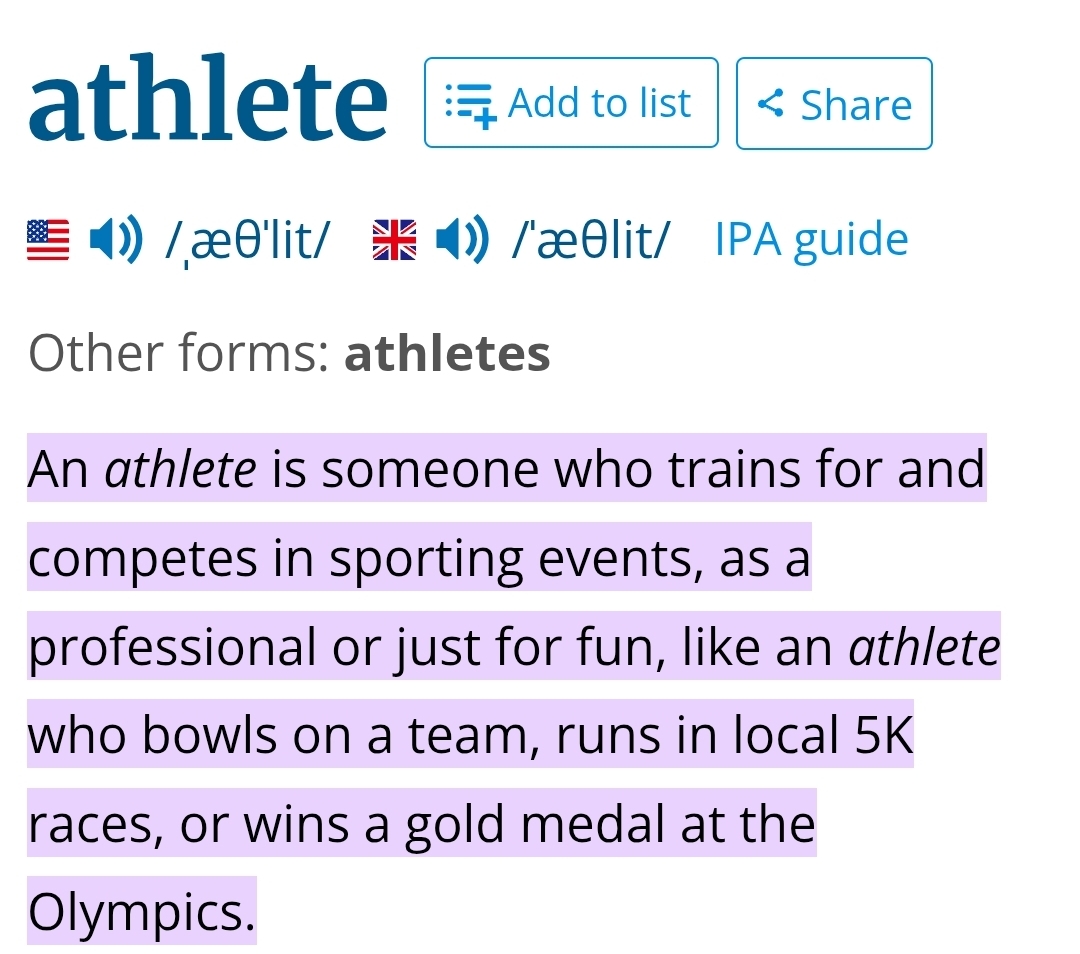Click the British flag icon
The height and width of the screenshot is (954, 1080).
pos(394,240)
